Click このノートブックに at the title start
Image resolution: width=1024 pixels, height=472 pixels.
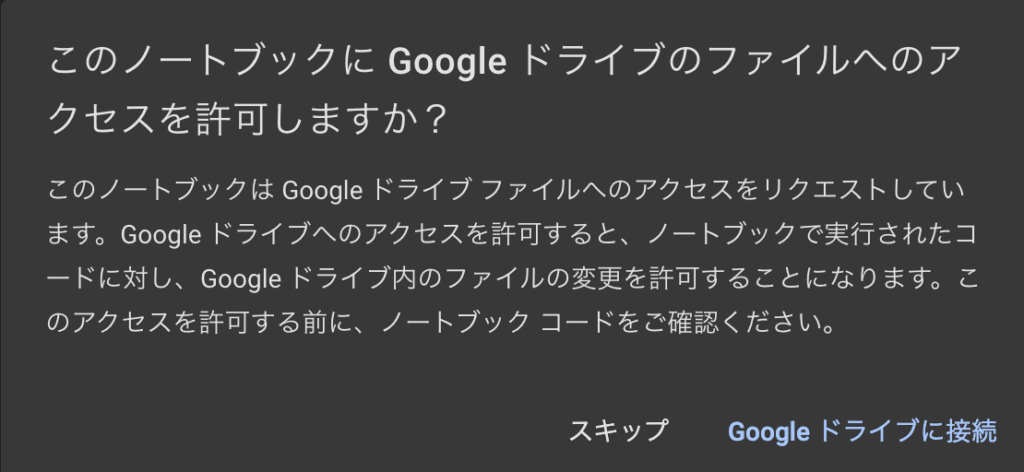click(210, 62)
